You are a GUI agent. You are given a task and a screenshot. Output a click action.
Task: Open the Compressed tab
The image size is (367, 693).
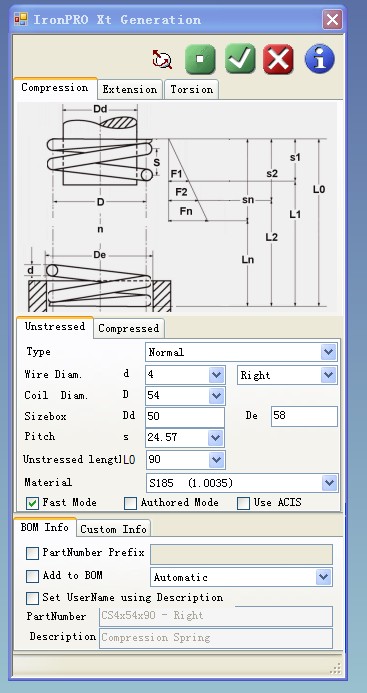point(129,328)
